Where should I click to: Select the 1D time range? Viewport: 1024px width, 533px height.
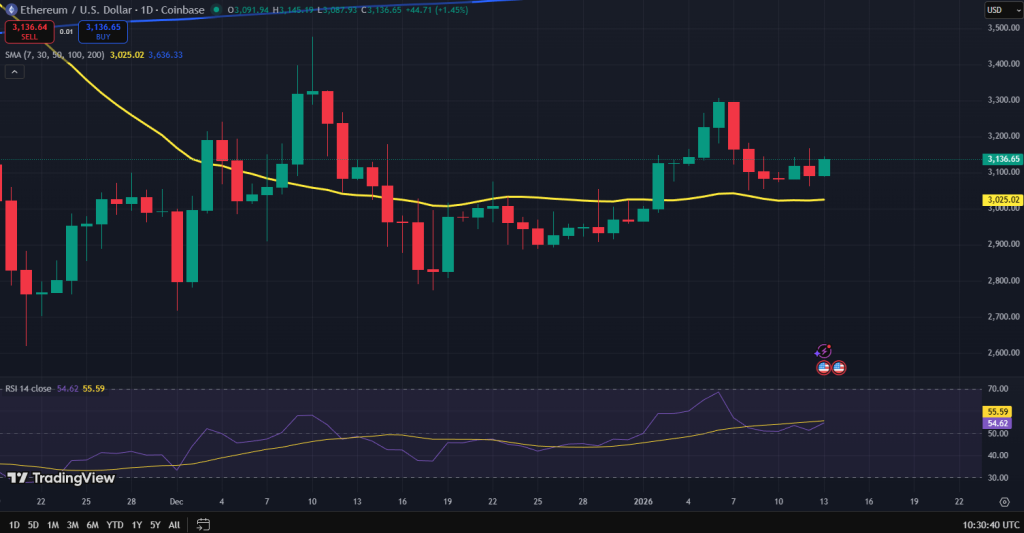pos(14,525)
